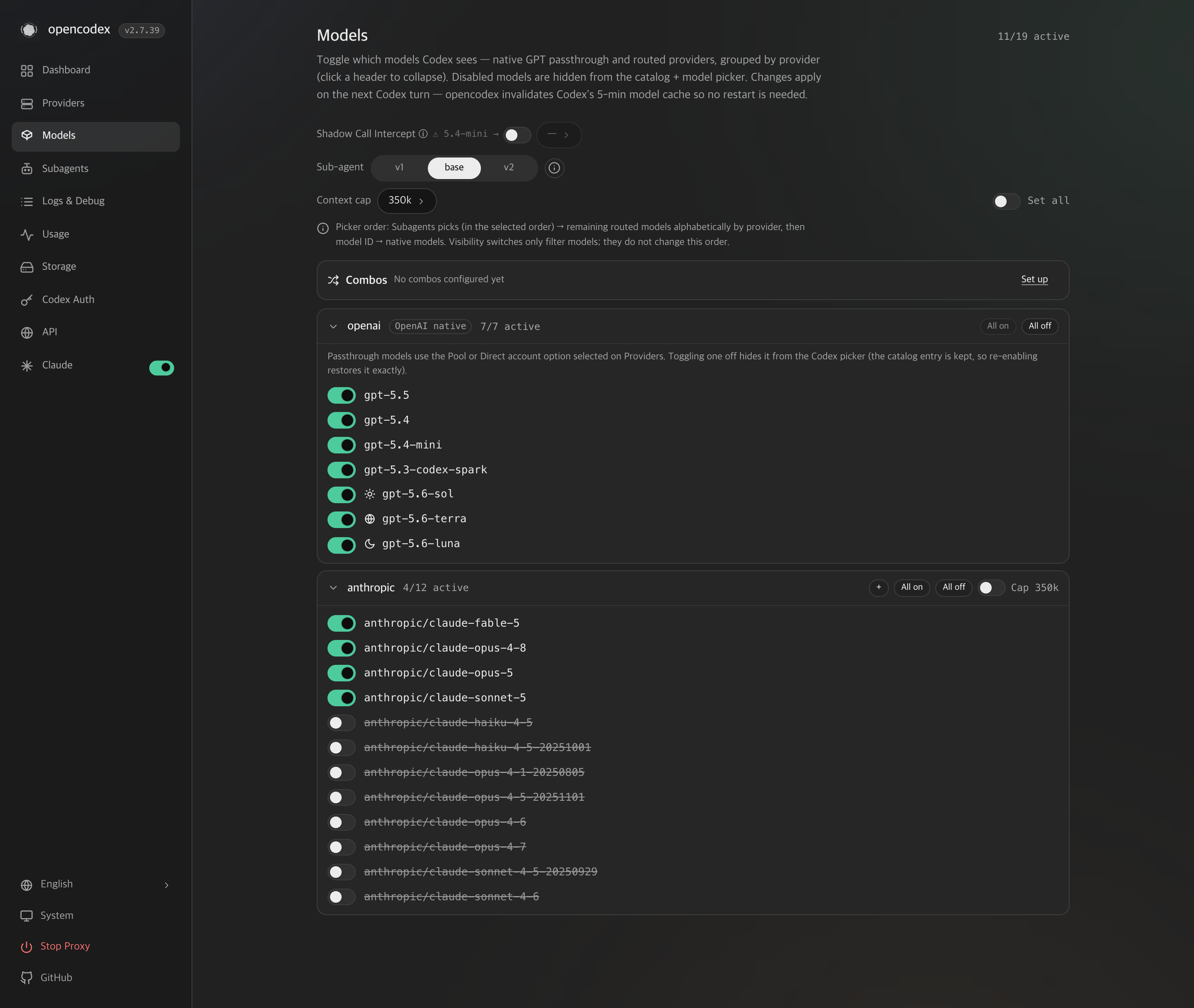Enable anthropic/claude-haiku-4-5 toggle
The image size is (1194, 1008).
(x=341, y=723)
